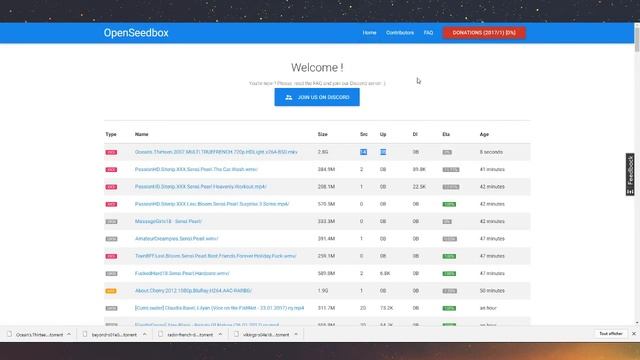This screenshot has width=640, height=360.
Task: Click the 89.8K download speed cell
Action: tap(419, 169)
